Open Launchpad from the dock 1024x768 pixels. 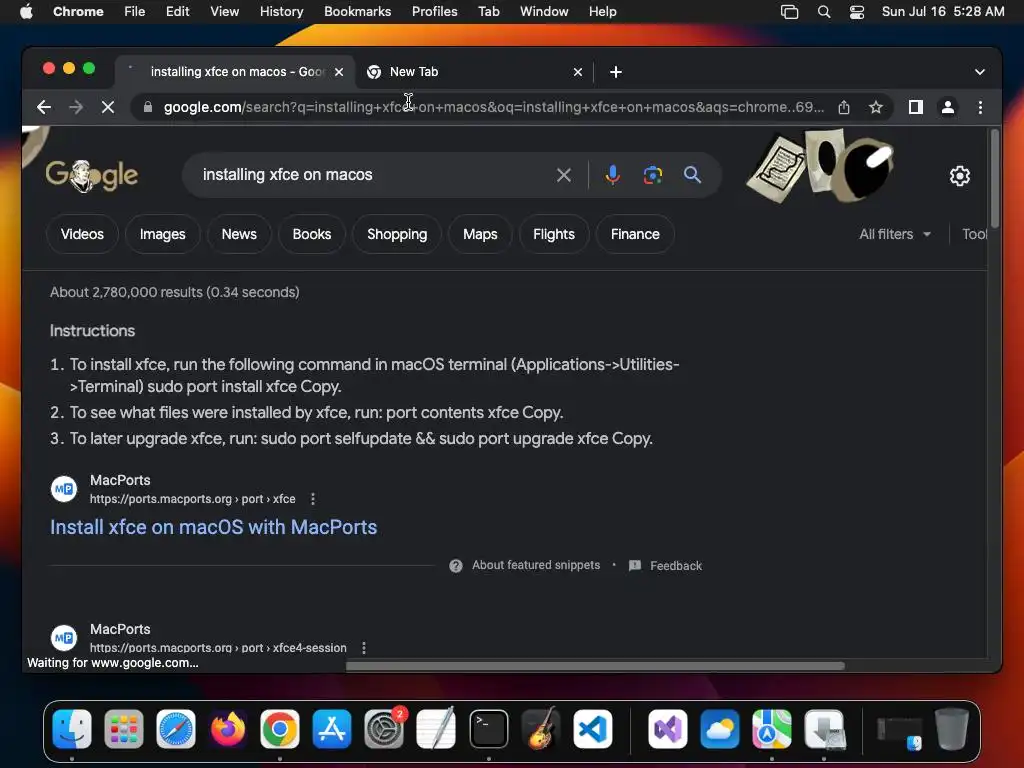click(x=123, y=729)
